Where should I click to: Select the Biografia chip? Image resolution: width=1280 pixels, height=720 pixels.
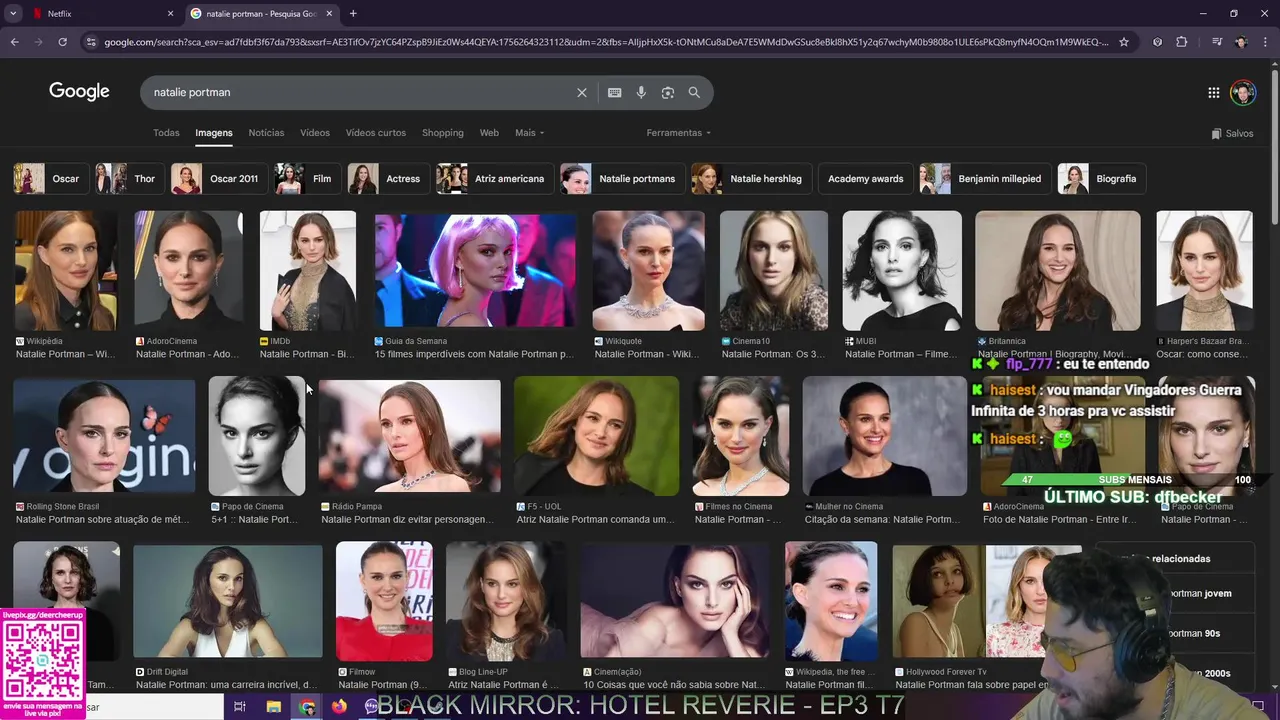click(1101, 179)
